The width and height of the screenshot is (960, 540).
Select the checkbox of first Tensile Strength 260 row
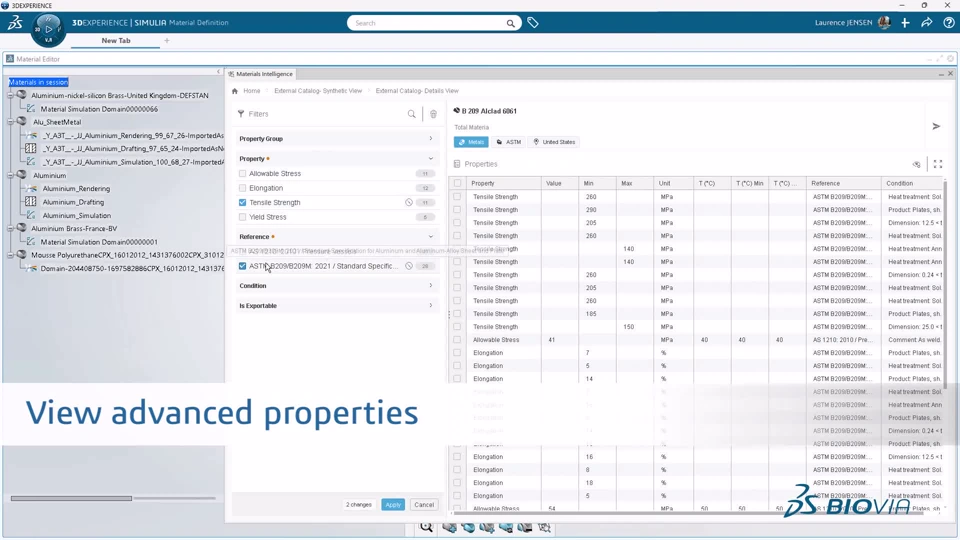pos(457,197)
